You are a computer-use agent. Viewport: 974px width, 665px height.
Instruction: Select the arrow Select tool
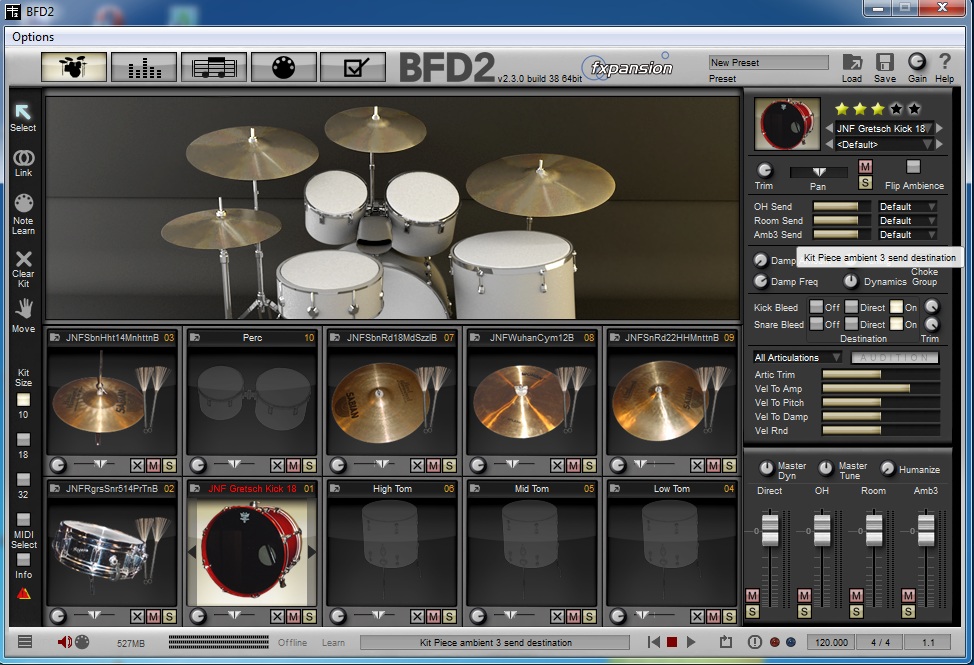click(23, 112)
